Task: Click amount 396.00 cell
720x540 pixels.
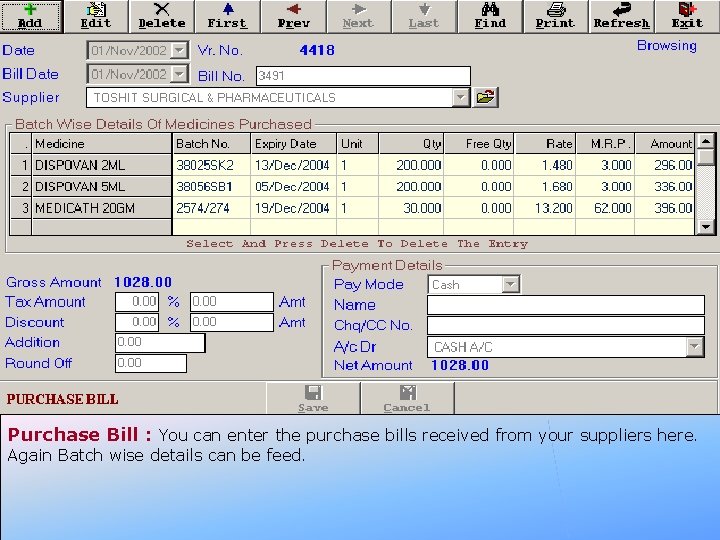Action: [x=665, y=208]
